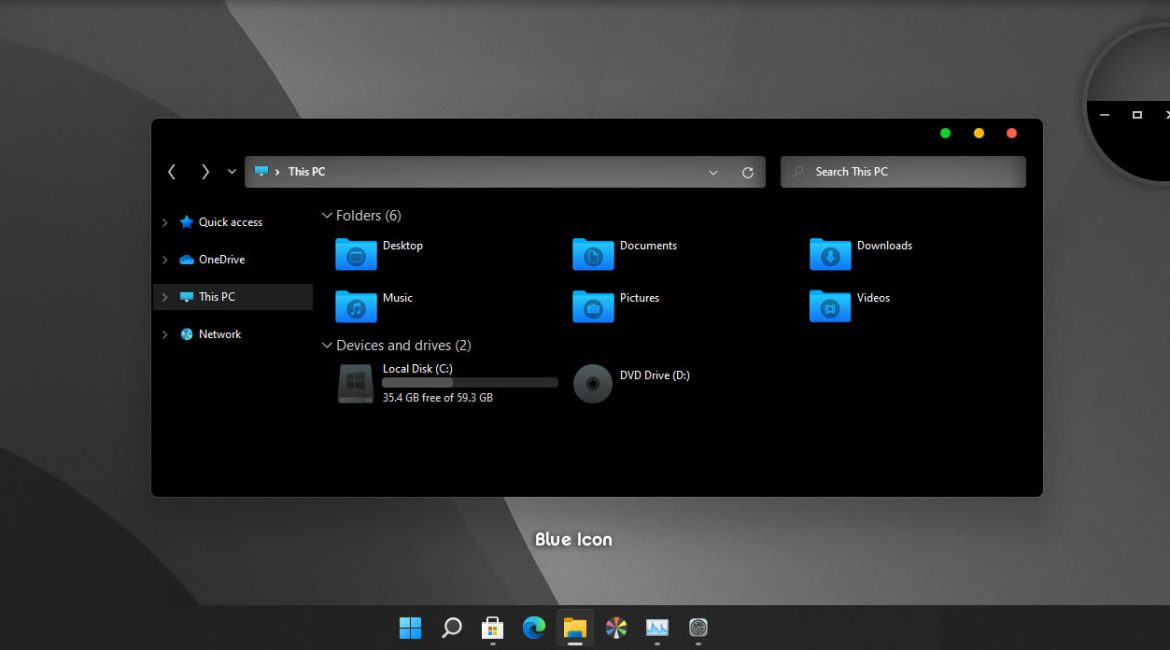Launch Microsoft Store from taskbar

click(492, 628)
